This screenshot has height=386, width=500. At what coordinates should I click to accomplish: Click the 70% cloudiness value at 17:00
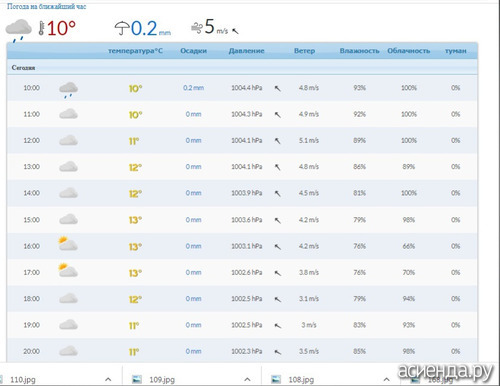click(x=409, y=273)
